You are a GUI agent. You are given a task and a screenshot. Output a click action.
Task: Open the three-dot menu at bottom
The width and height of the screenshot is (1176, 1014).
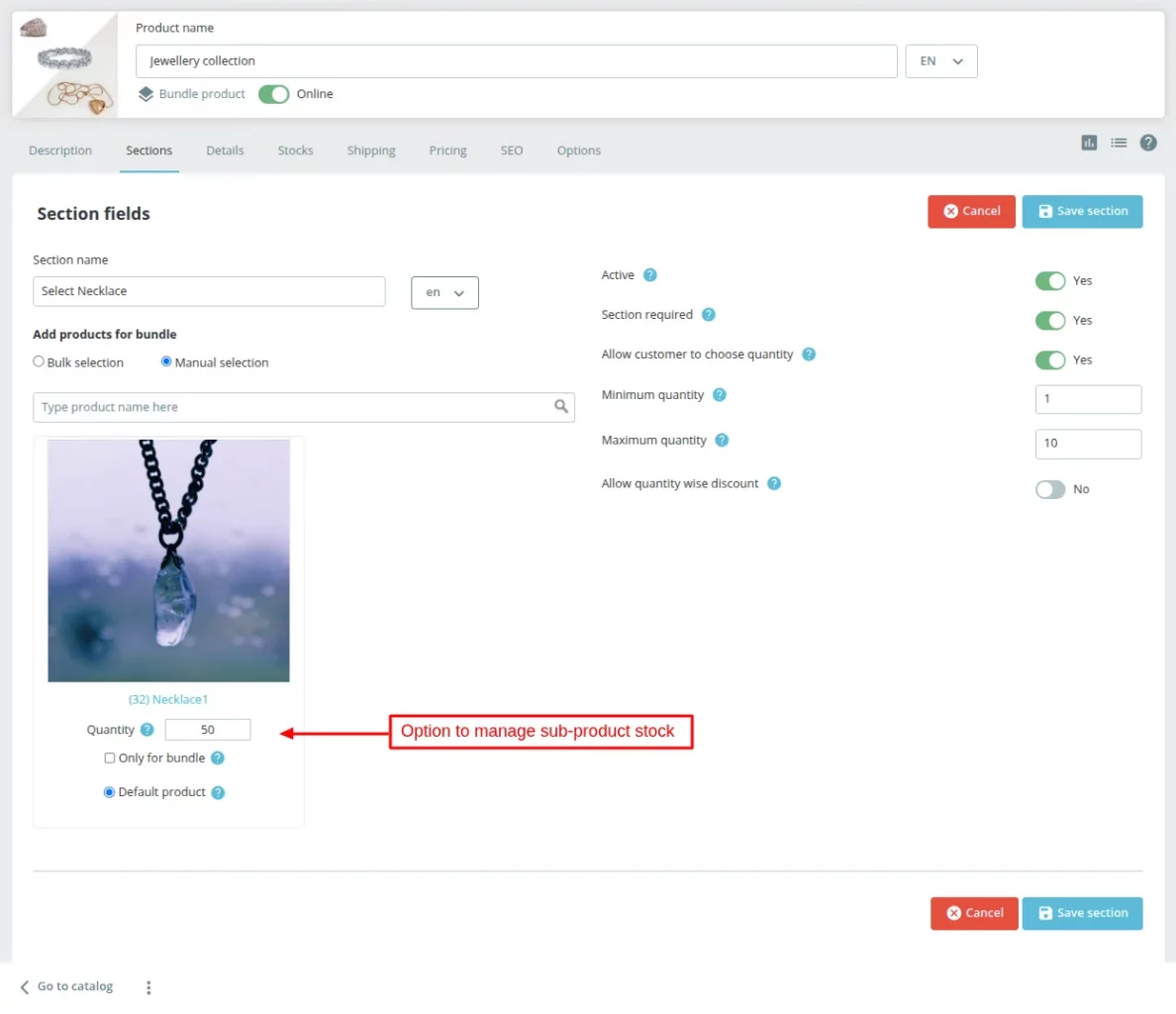(148, 986)
